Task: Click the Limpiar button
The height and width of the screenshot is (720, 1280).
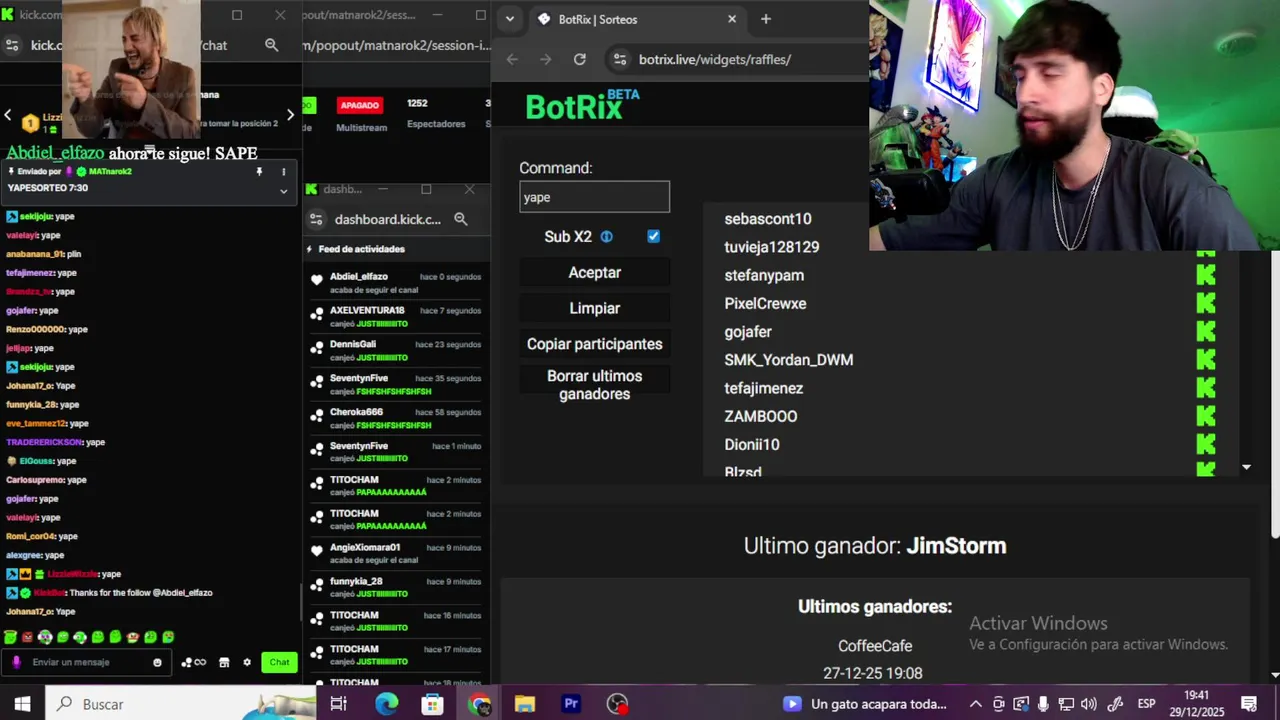Action: point(595,309)
